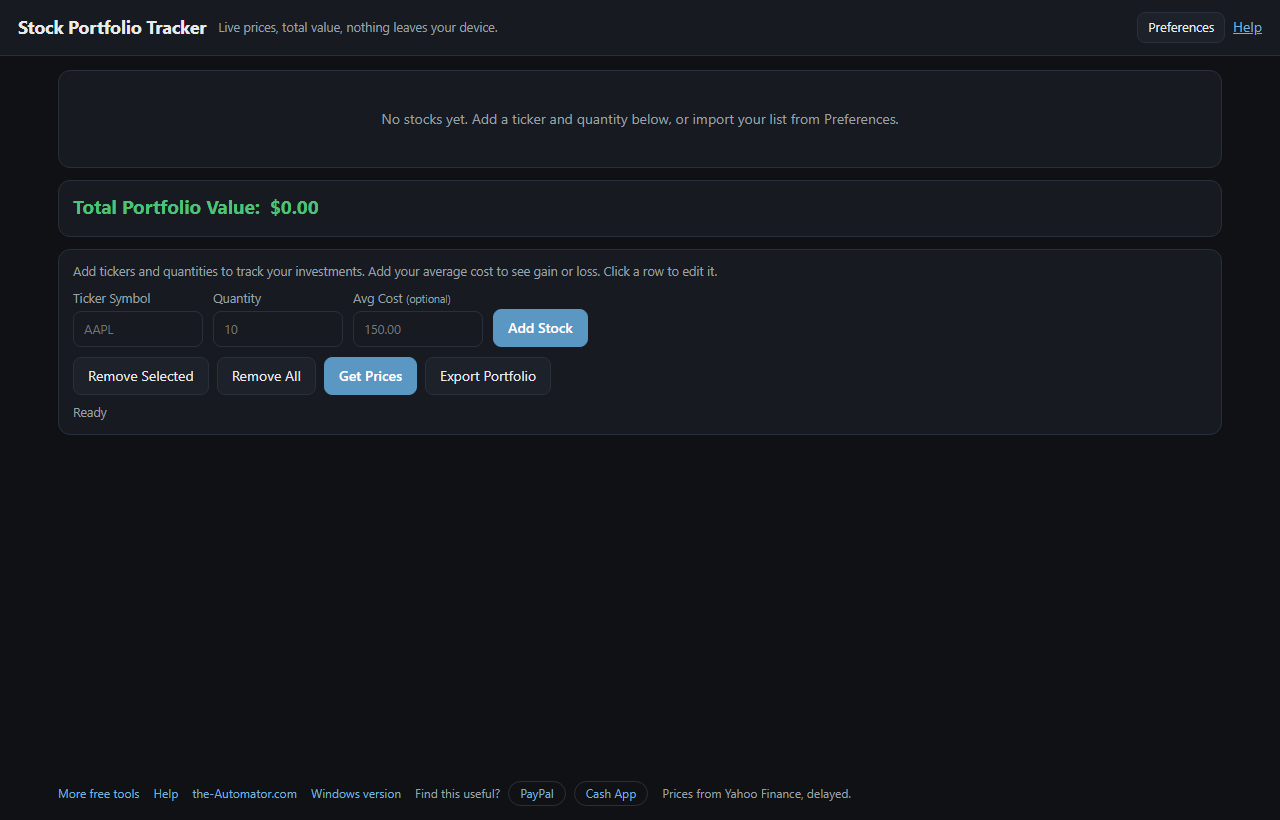Image resolution: width=1280 pixels, height=820 pixels.
Task: Open the More free tools link
Action: (99, 794)
